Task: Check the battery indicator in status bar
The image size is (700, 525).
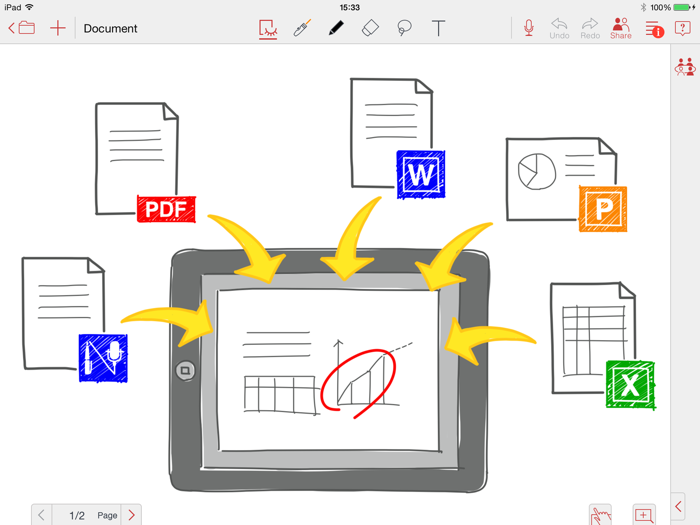Action: pos(683,7)
